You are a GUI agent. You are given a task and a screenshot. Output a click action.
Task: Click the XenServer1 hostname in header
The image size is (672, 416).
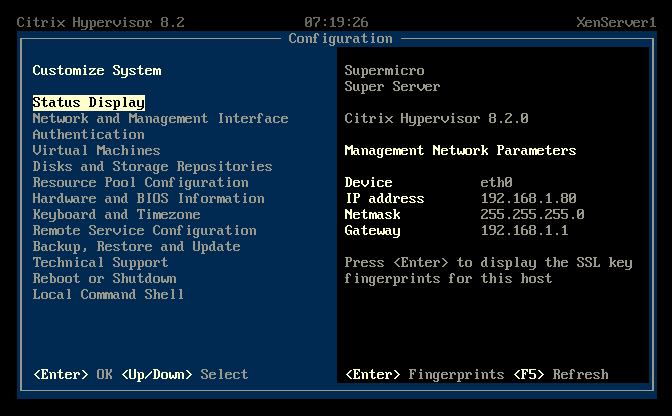coord(616,22)
